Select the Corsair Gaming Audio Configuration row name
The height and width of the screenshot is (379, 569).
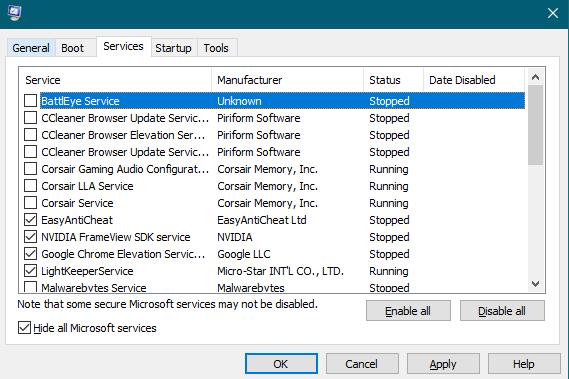[x=125, y=169]
